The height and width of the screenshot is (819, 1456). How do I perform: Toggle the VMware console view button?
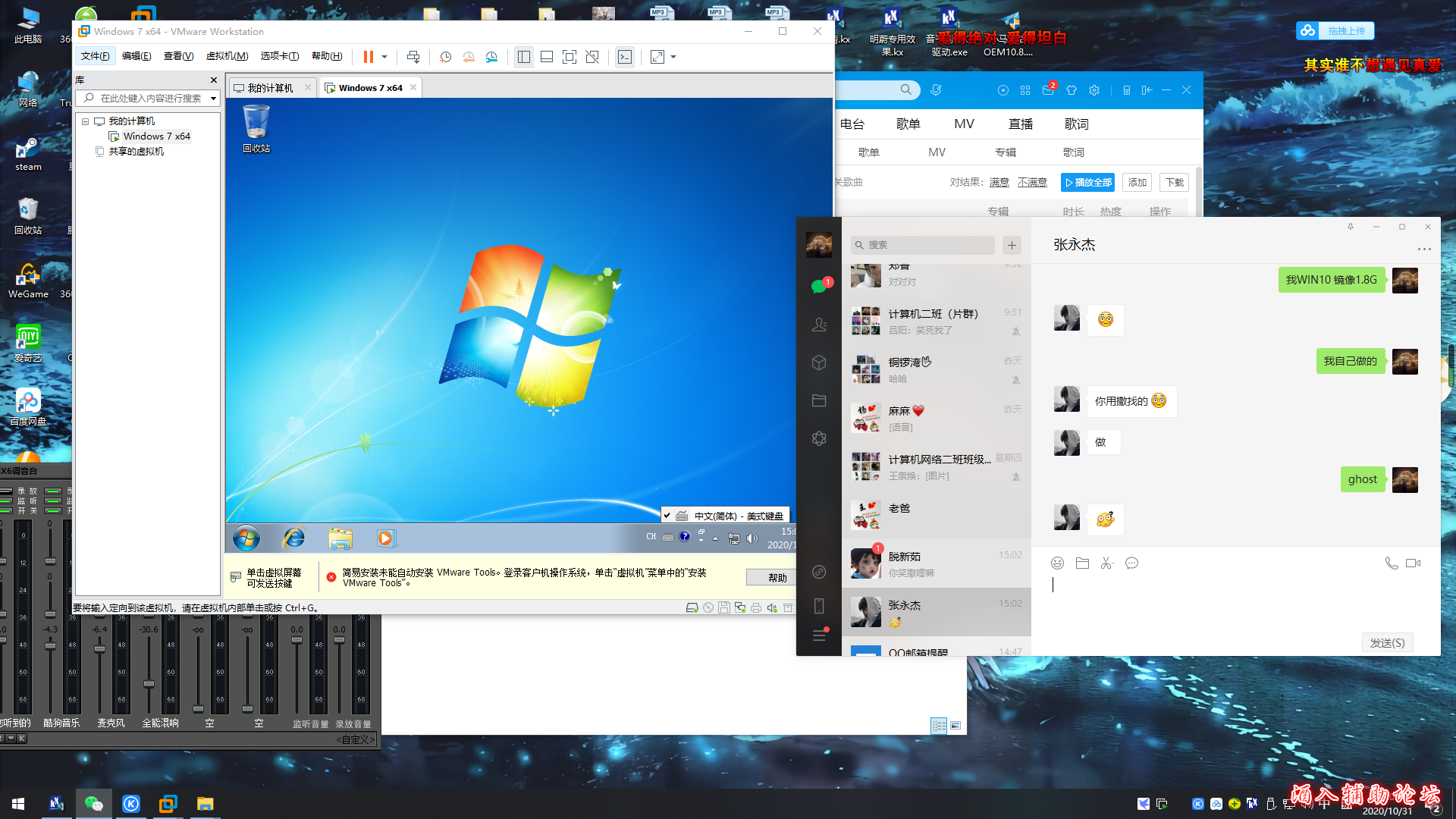tap(625, 57)
